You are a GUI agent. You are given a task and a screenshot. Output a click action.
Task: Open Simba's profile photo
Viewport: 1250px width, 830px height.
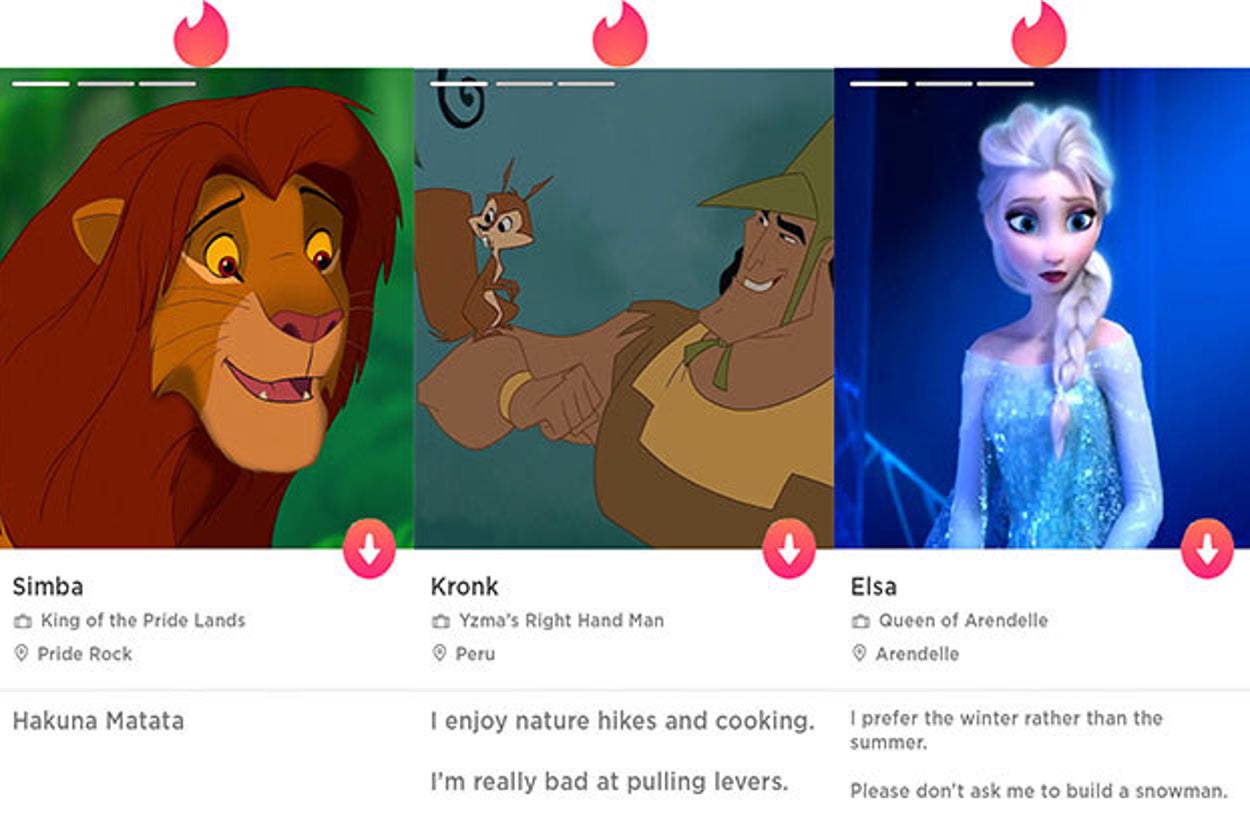pos(206,308)
